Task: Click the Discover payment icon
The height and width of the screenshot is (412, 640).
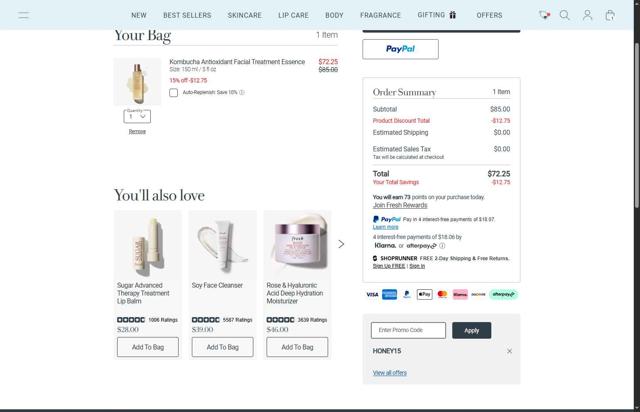Action: click(x=478, y=294)
